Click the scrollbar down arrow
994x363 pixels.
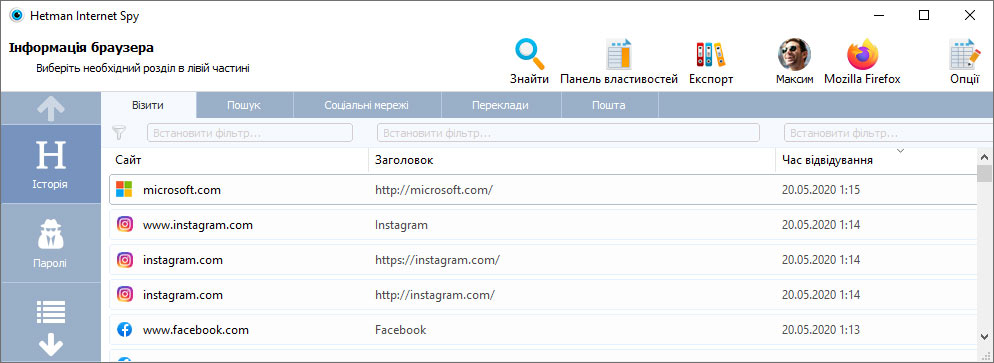(x=984, y=336)
